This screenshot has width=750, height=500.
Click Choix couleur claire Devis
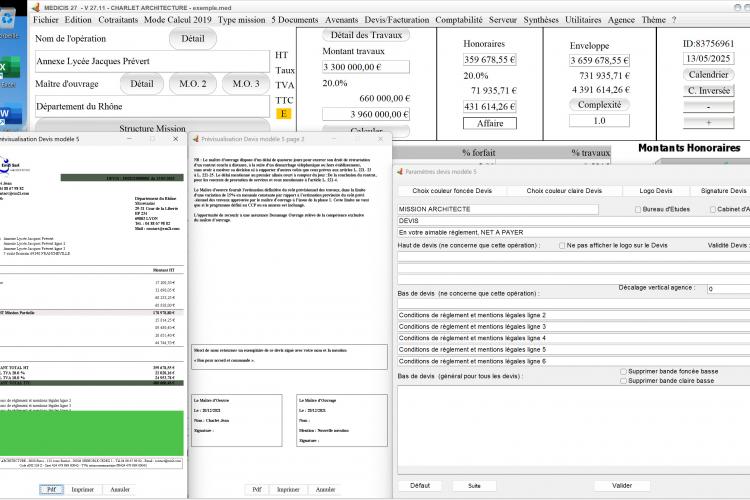(x=564, y=190)
